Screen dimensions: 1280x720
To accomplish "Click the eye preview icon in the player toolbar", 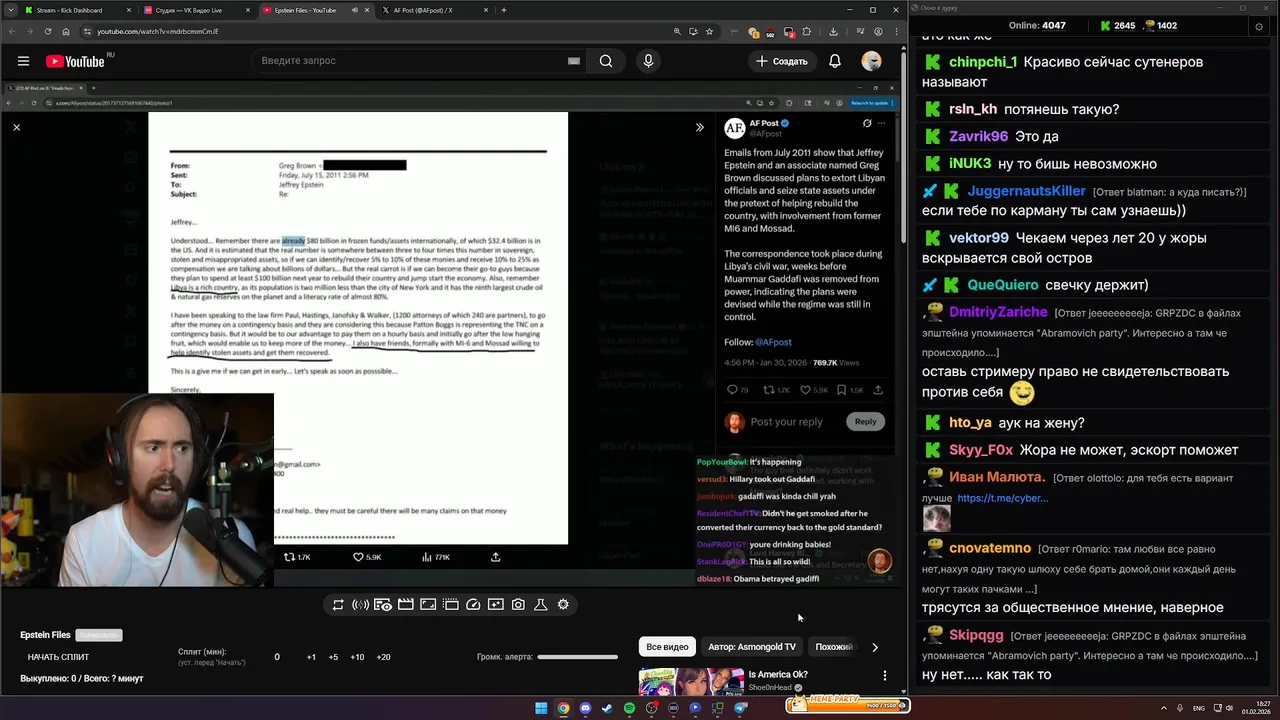I will pos(383,605).
